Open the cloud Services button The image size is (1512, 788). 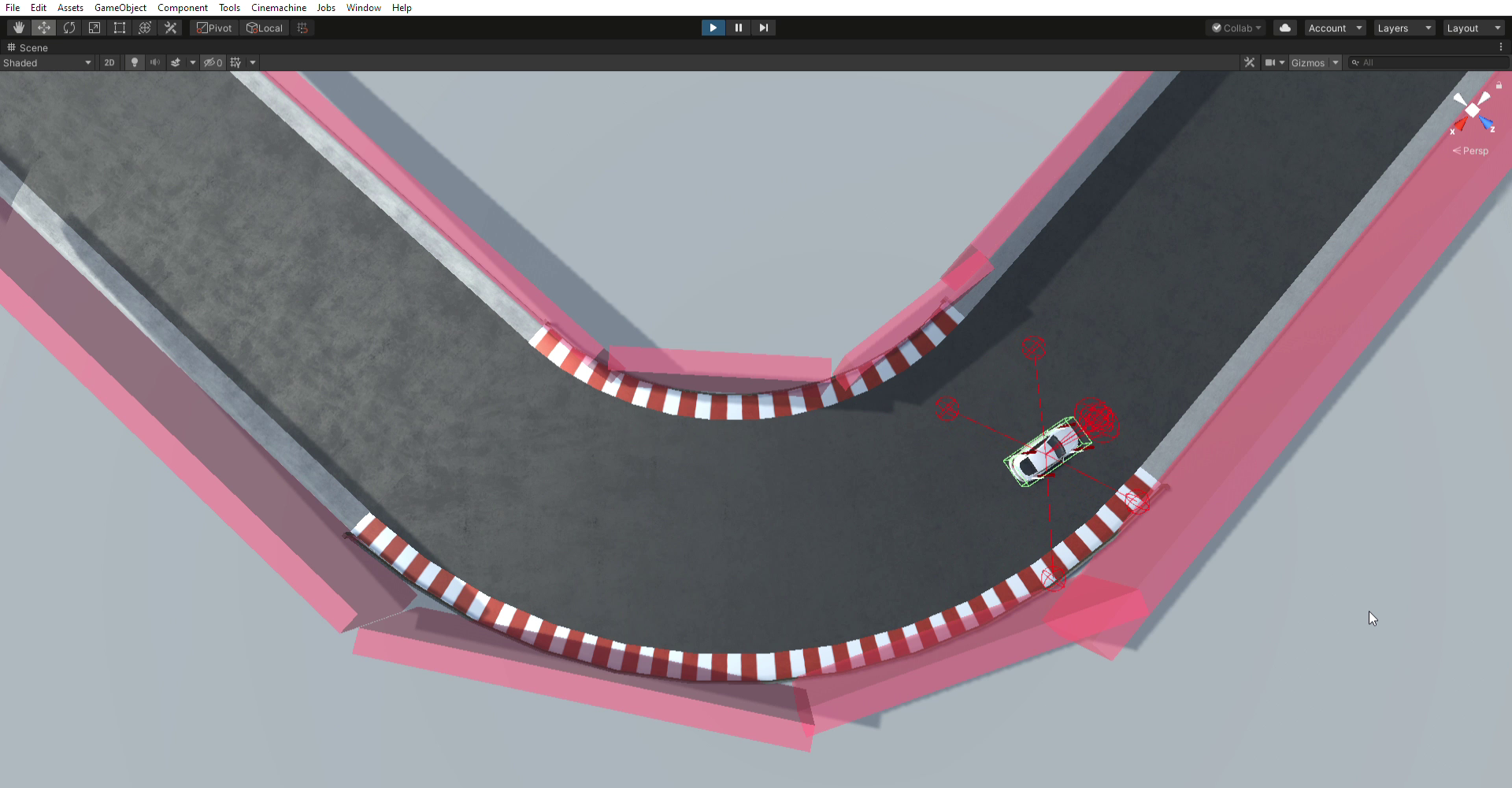(1285, 28)
